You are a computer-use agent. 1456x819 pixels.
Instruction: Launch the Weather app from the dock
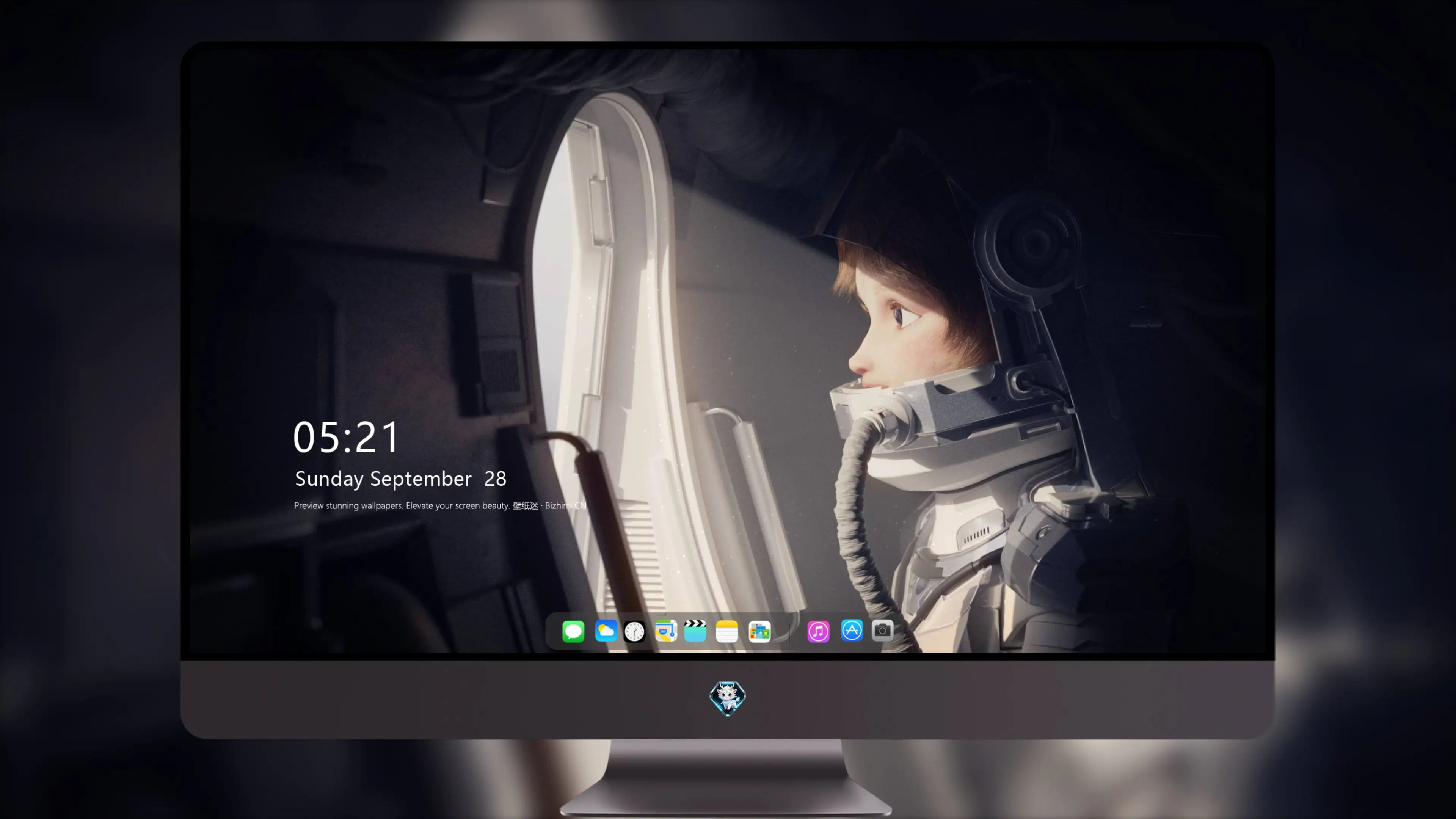tap(606, 631)
